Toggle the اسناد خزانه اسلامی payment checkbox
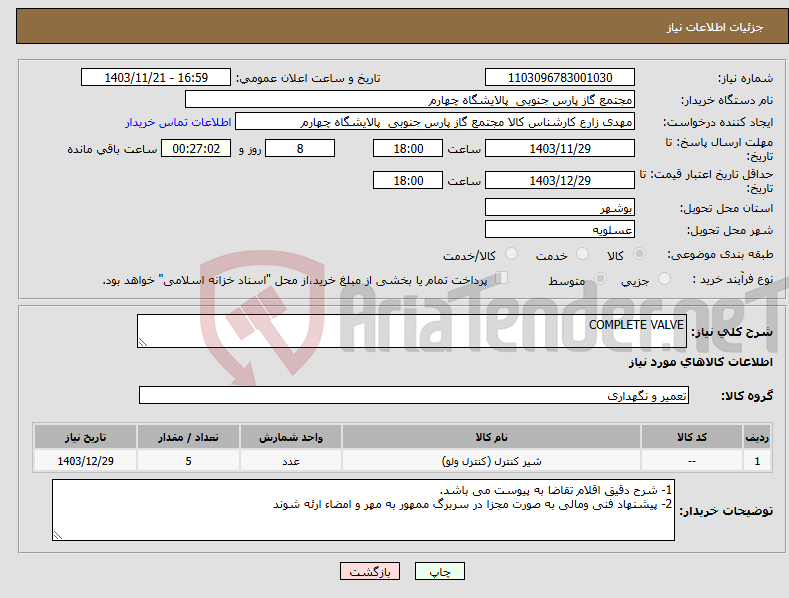The image size is (789, 598). (x=502, y=277)
